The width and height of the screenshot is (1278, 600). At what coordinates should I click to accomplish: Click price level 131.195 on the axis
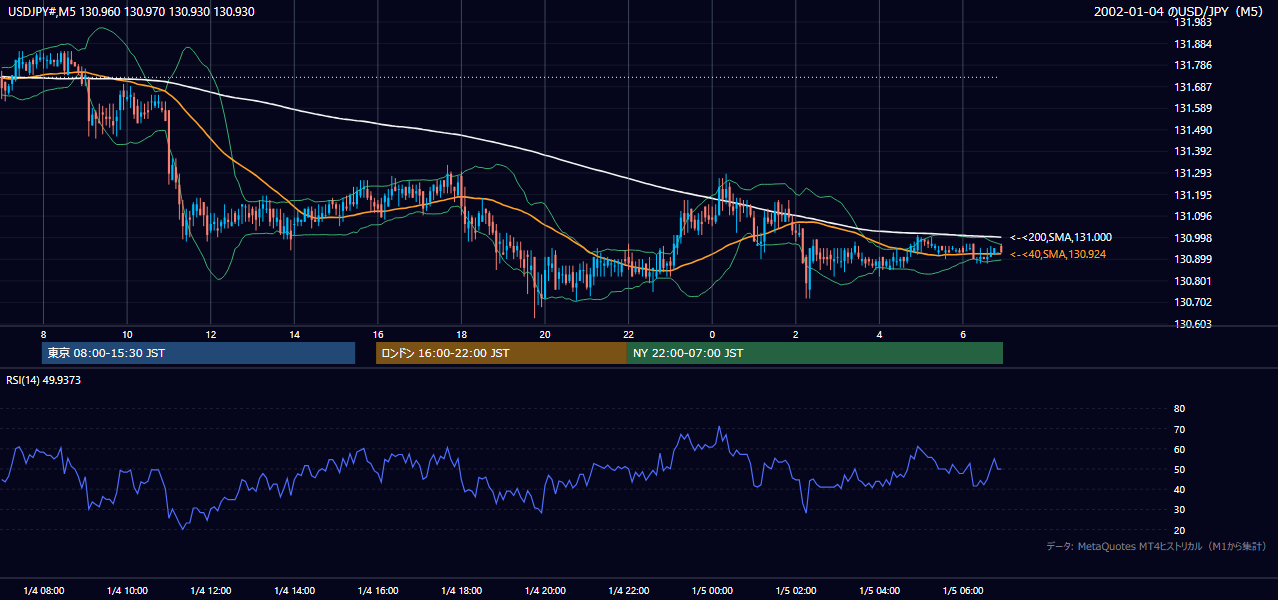coord(1192,195)
